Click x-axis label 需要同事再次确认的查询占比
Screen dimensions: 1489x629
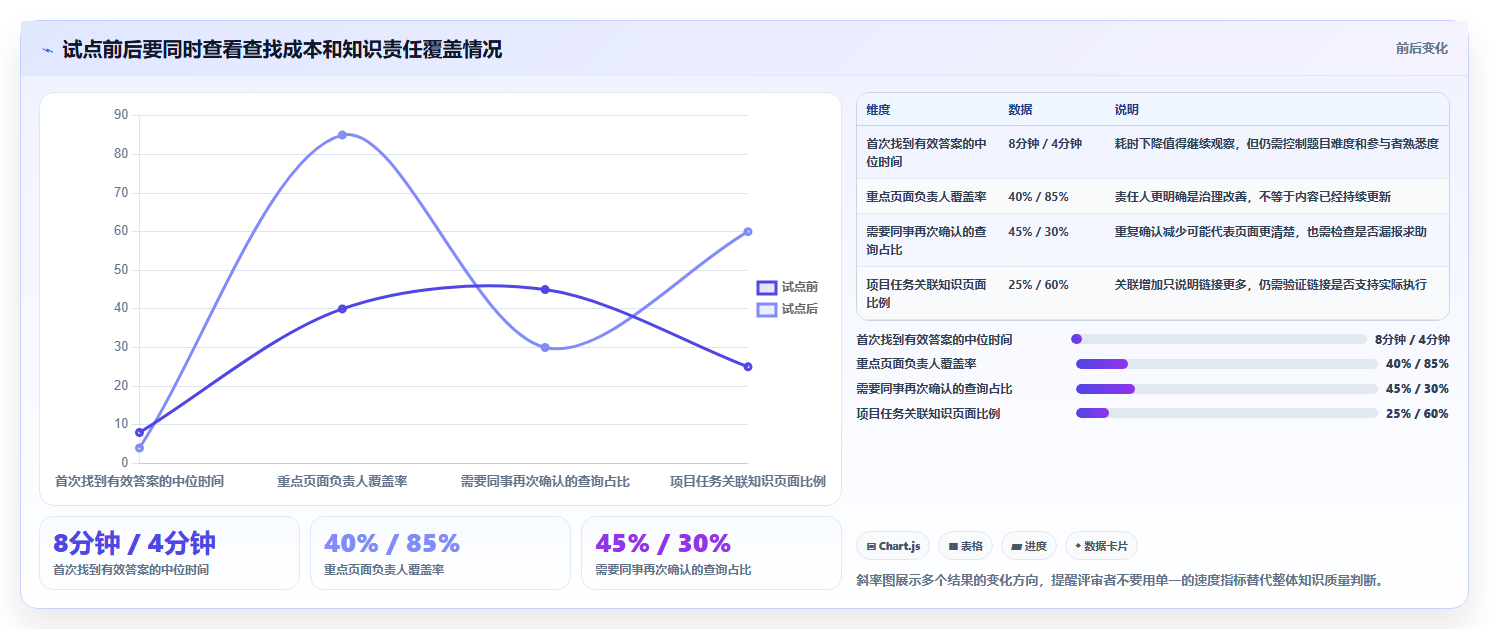coord(545,482)
